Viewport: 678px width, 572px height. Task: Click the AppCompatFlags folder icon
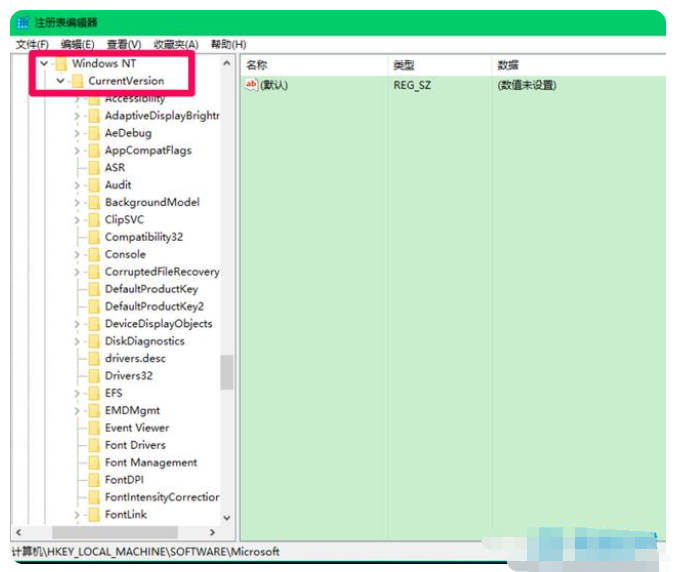(94, 150)
